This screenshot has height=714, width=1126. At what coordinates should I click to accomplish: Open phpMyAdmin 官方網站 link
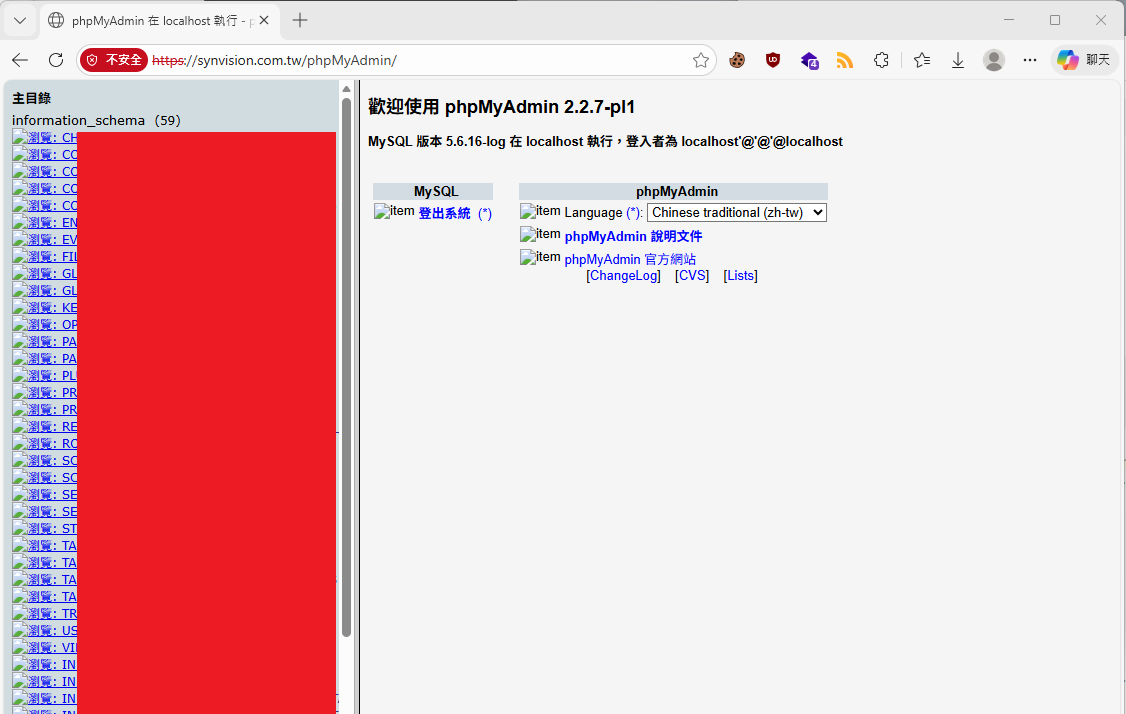point(630,259)
